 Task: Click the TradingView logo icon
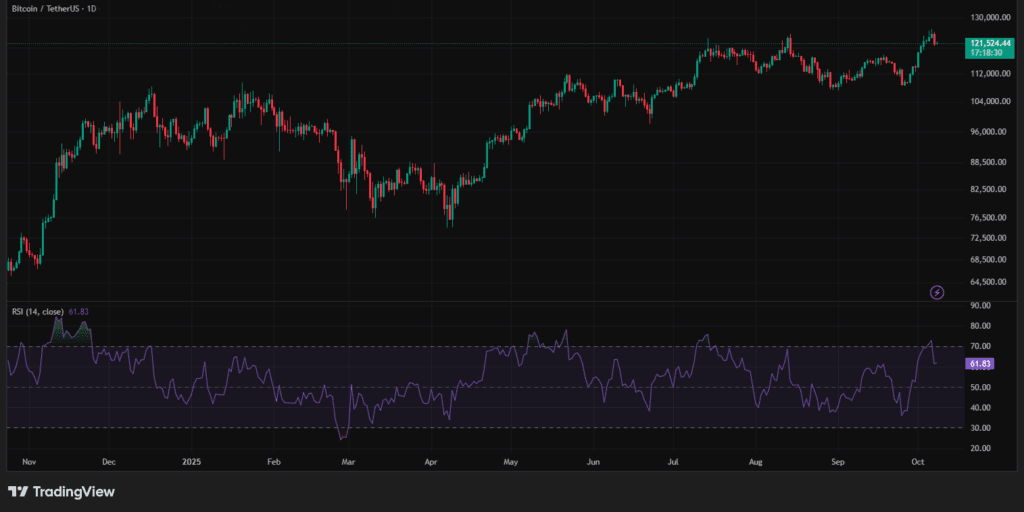coord(17,491)
